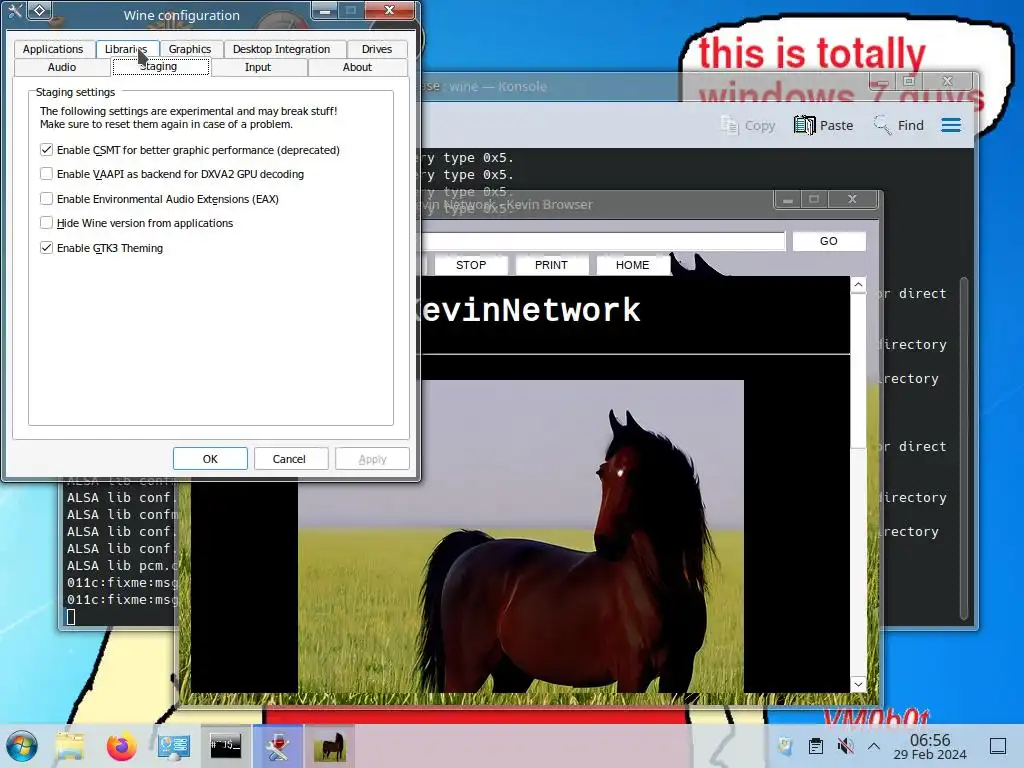Expand hidden system tray icons
This screenshot has width=1024, height=768.
[874, 746]
